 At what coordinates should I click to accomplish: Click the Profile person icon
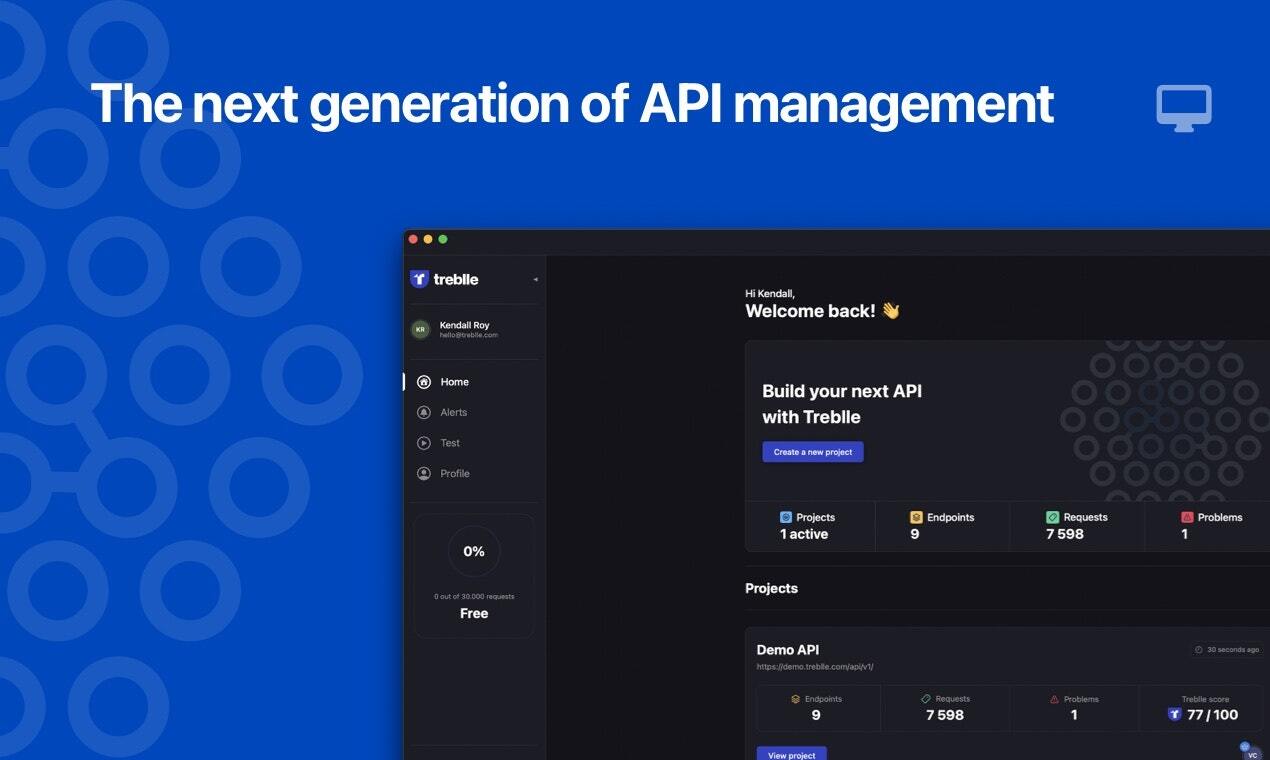(424, 473)
